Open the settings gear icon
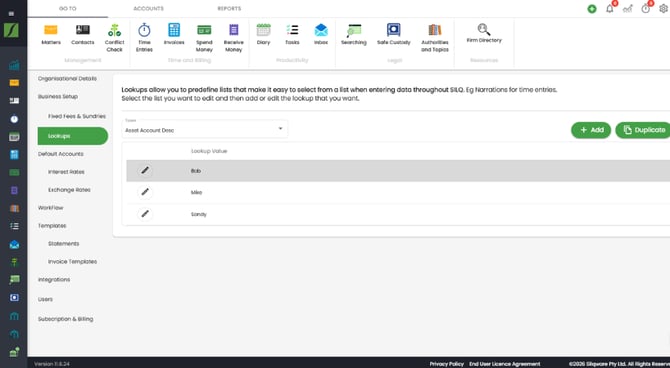 664,9
